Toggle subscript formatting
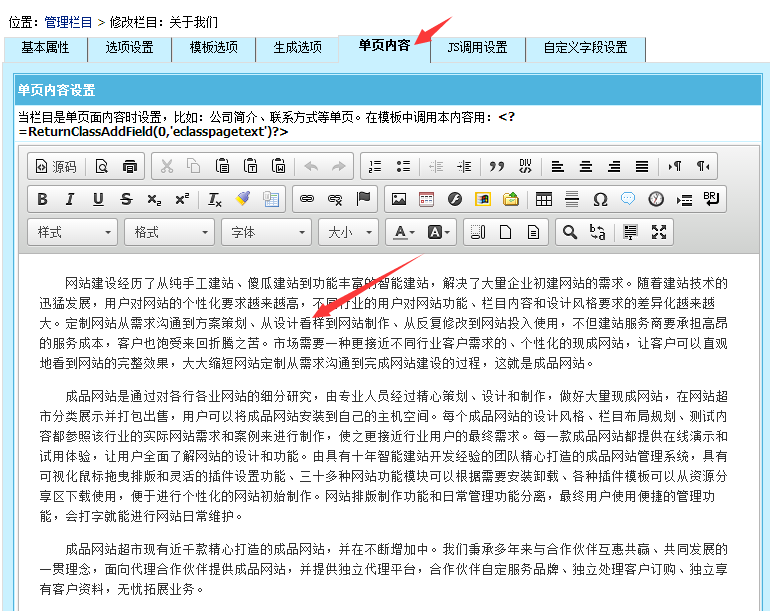Viewport: 770px width, 611px height. 154,199
